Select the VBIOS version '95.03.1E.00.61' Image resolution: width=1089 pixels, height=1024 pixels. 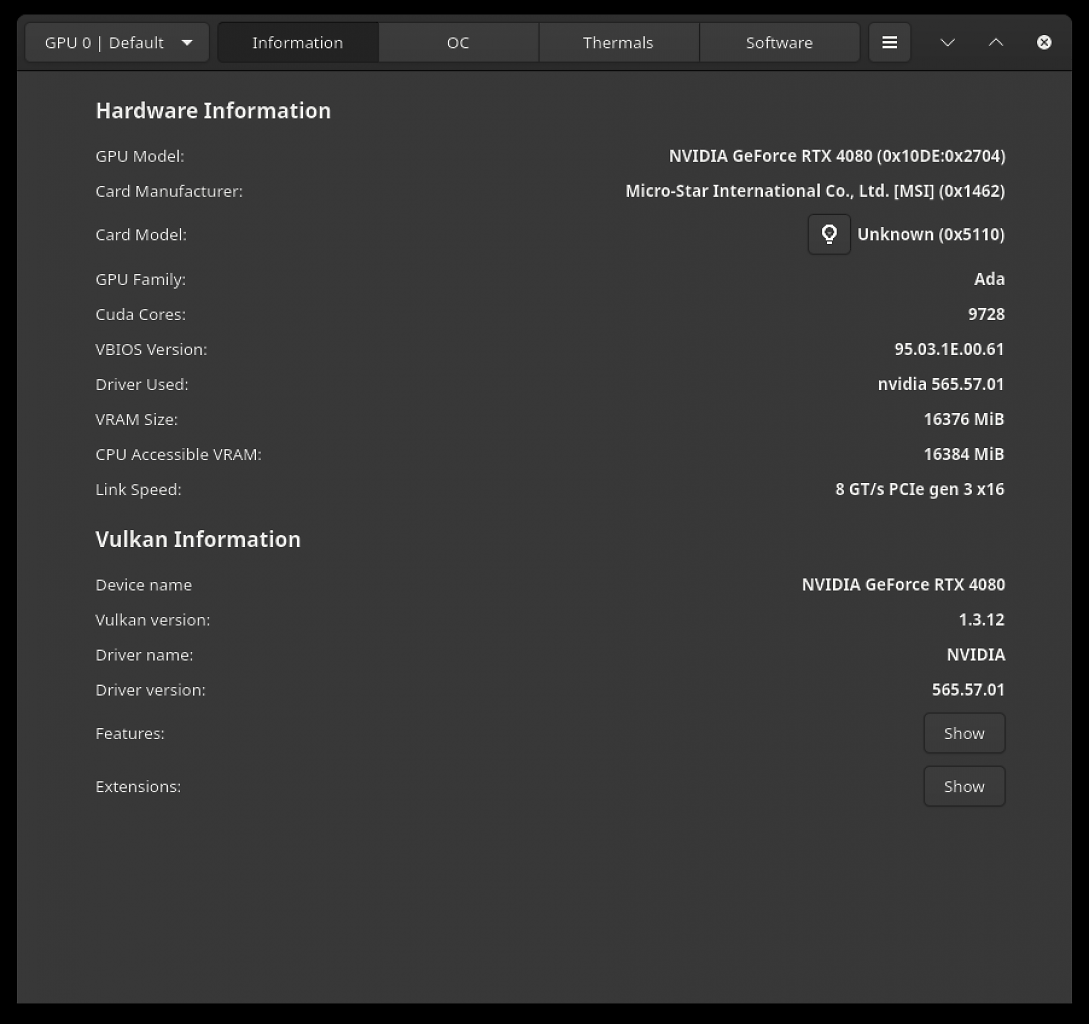tap(949, 349)
